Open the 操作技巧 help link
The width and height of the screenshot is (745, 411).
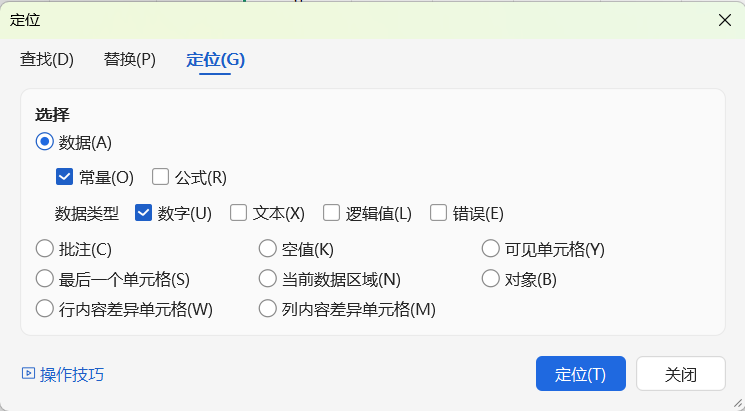click(x=63, y=374)
